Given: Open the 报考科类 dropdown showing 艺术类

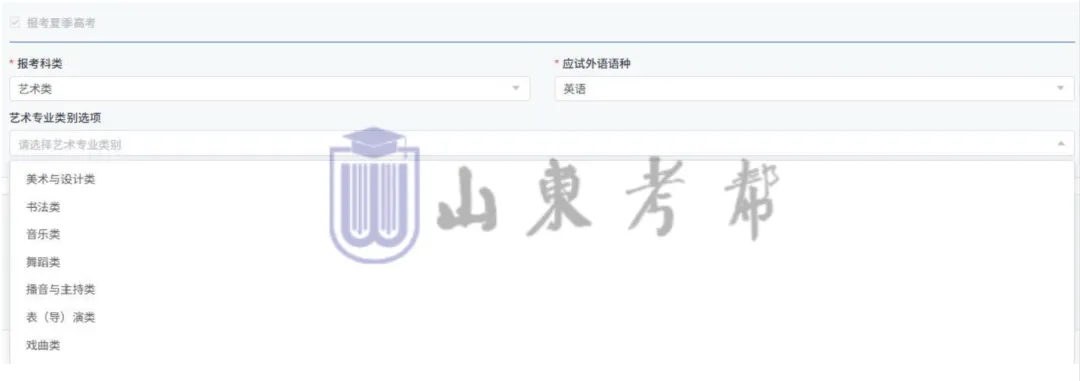Looking at the screenshot, I should 270,89.
